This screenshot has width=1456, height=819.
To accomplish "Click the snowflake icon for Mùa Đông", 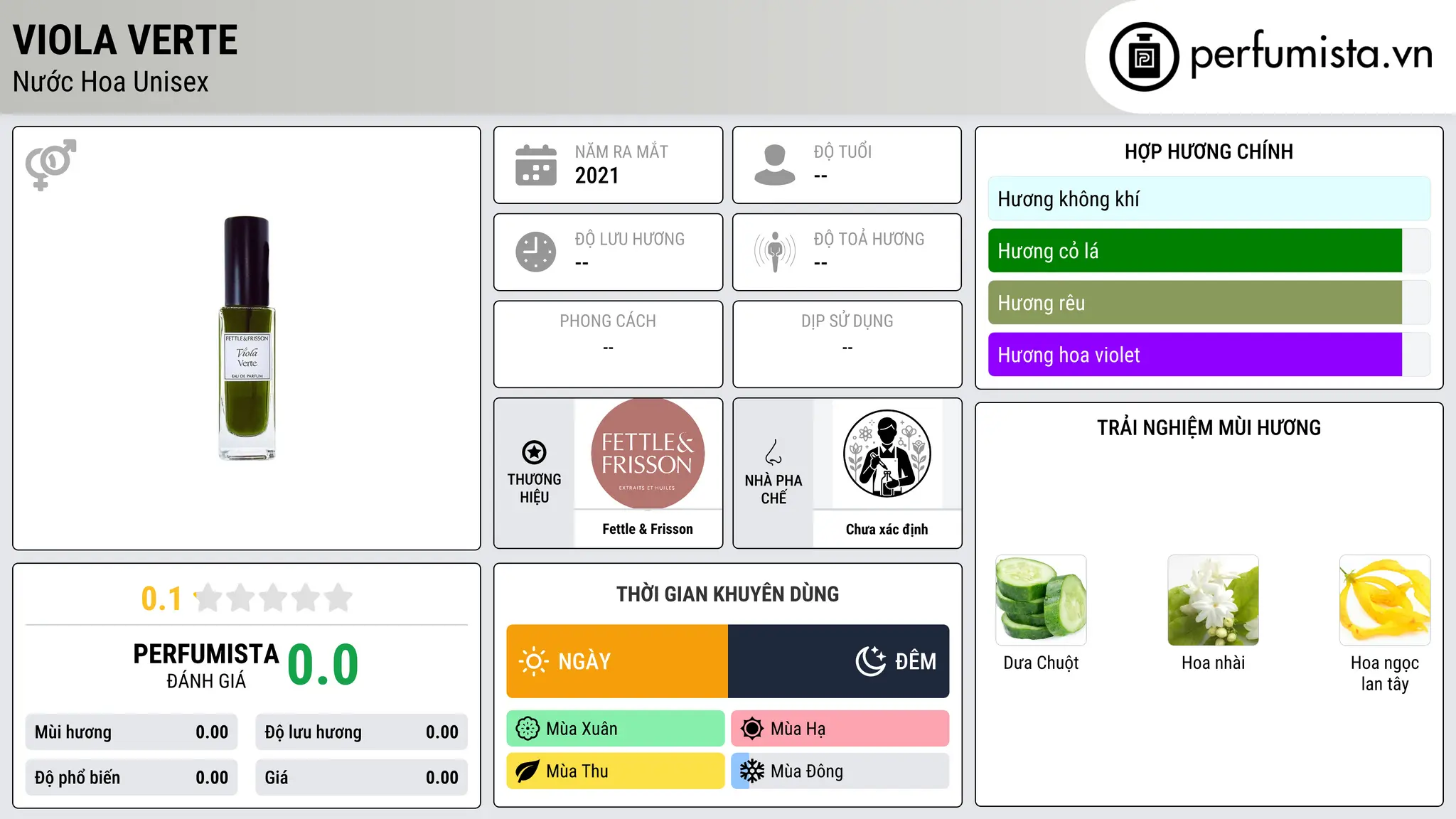I will (x=752, y=771).
